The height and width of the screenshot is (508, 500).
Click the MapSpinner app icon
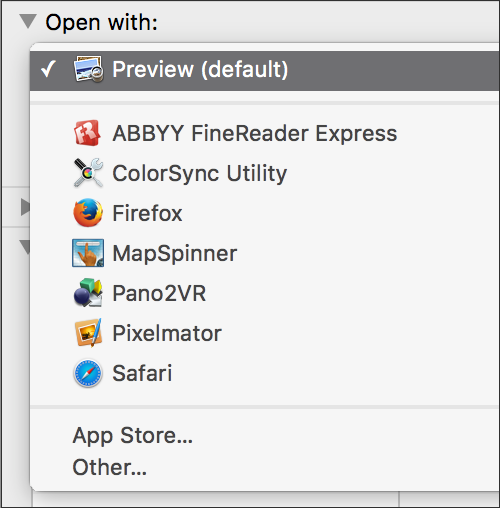[88, 253]
